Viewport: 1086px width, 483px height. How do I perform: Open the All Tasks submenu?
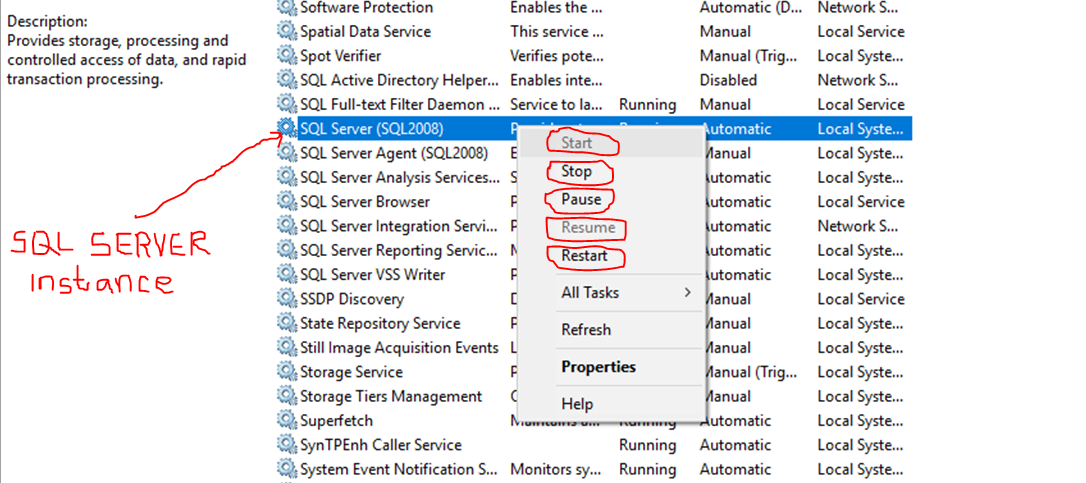pos(612,292)
